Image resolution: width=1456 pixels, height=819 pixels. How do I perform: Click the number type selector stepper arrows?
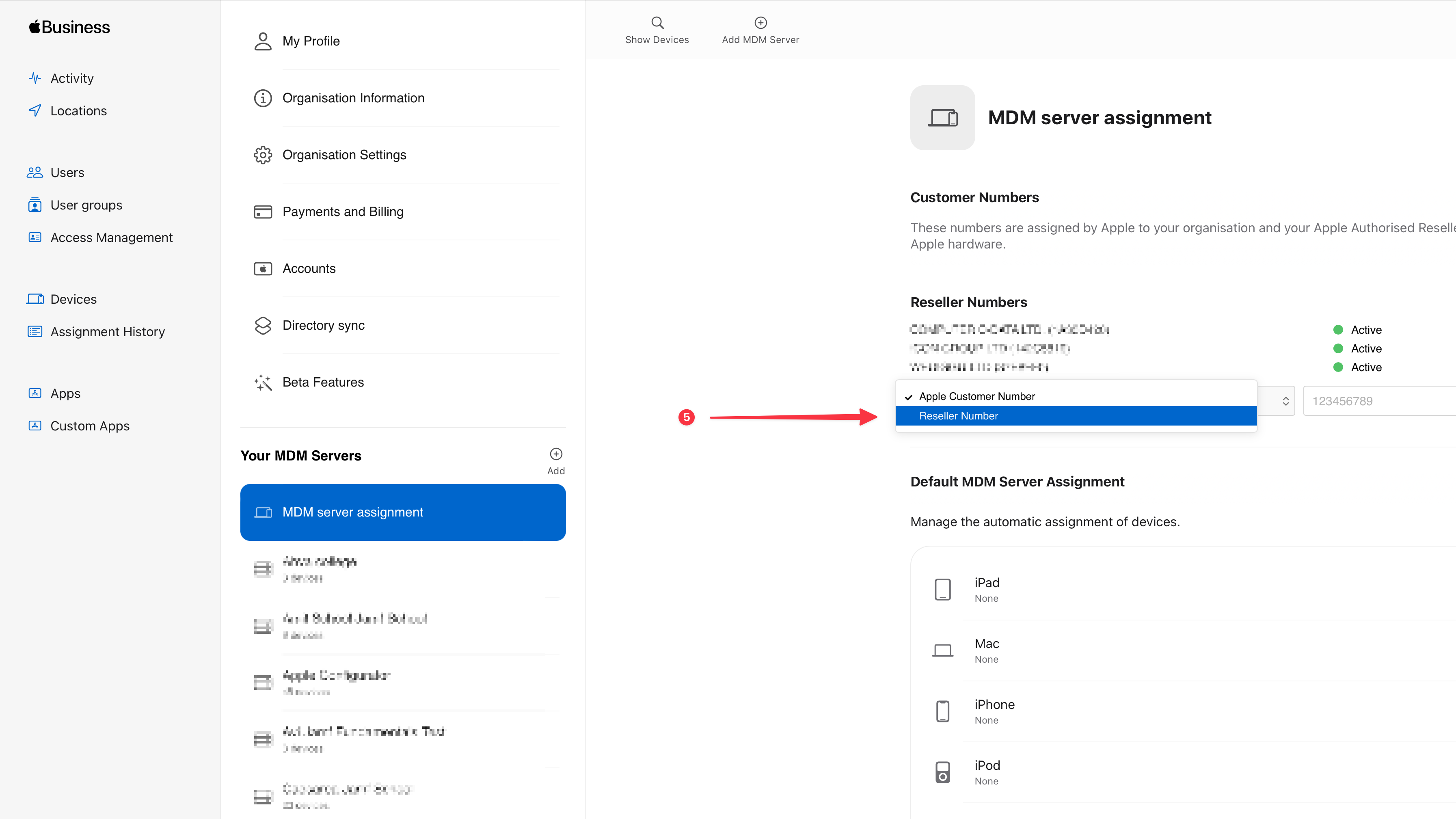pyautogui.click(x=1285, y=401)
